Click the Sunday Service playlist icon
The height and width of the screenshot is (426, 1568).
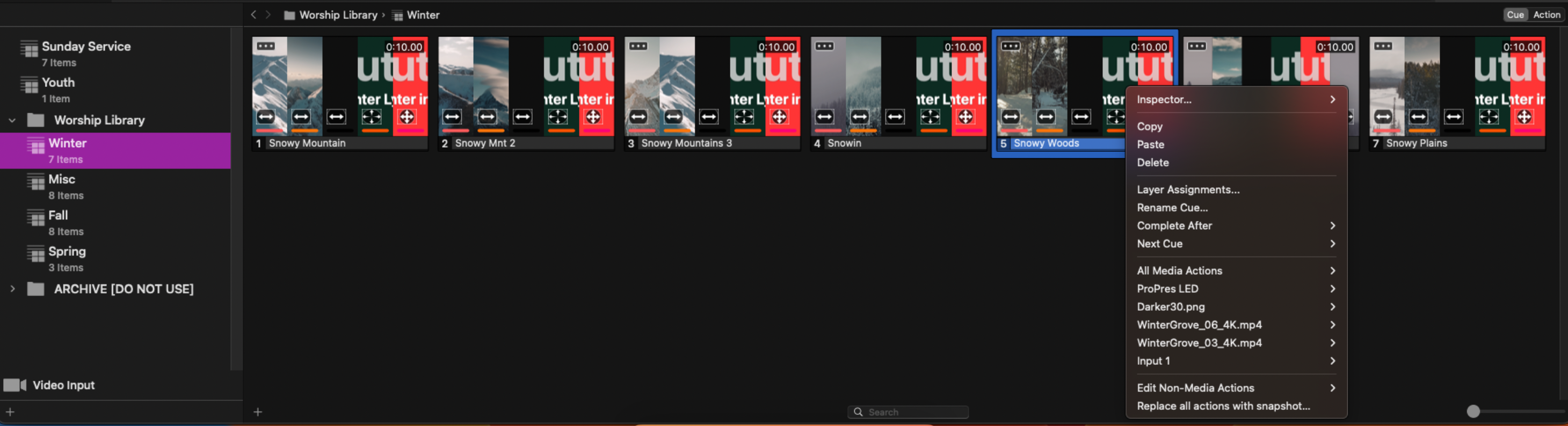pos(28,49)
